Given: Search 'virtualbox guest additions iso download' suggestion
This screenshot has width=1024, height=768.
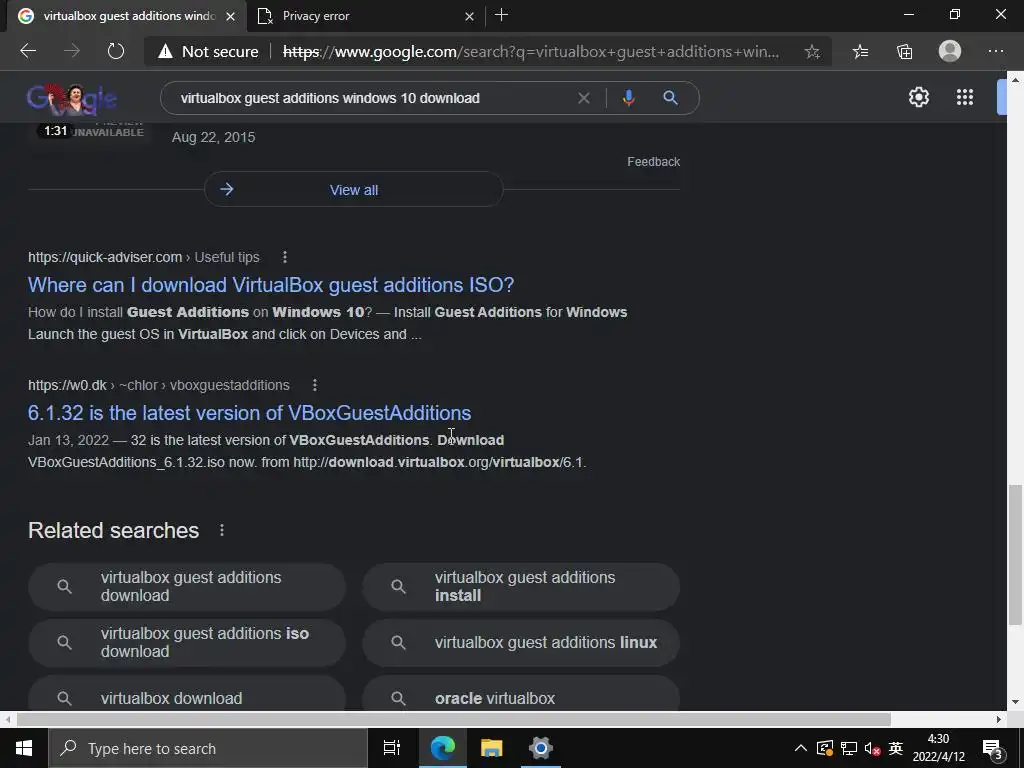Looking at the screenshot, I should pos(187,643).
